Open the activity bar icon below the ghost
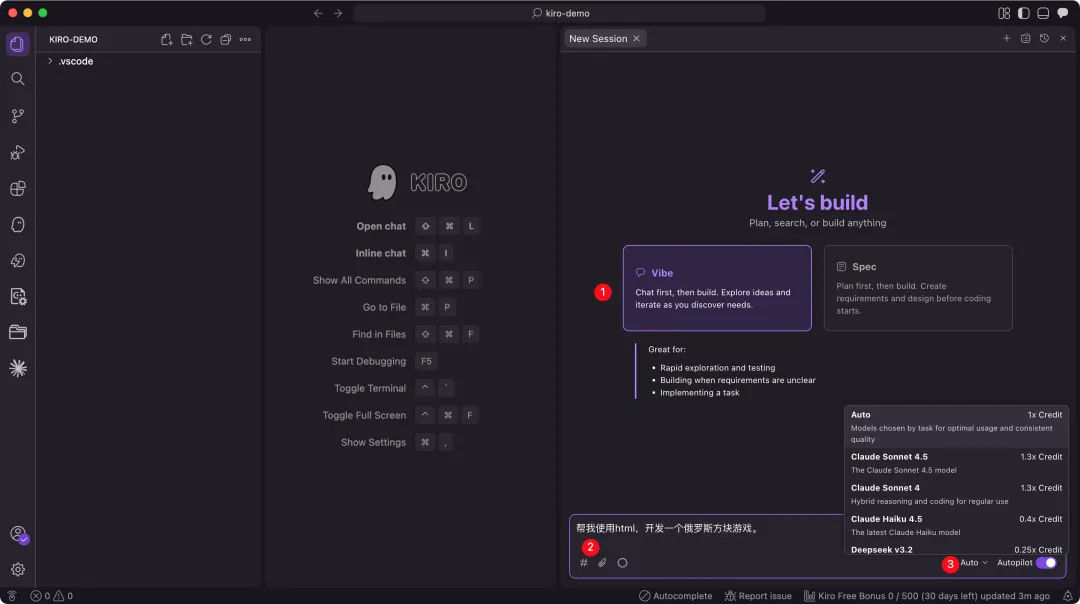This screenshot has height=604, width=1080. click(18, 260)
